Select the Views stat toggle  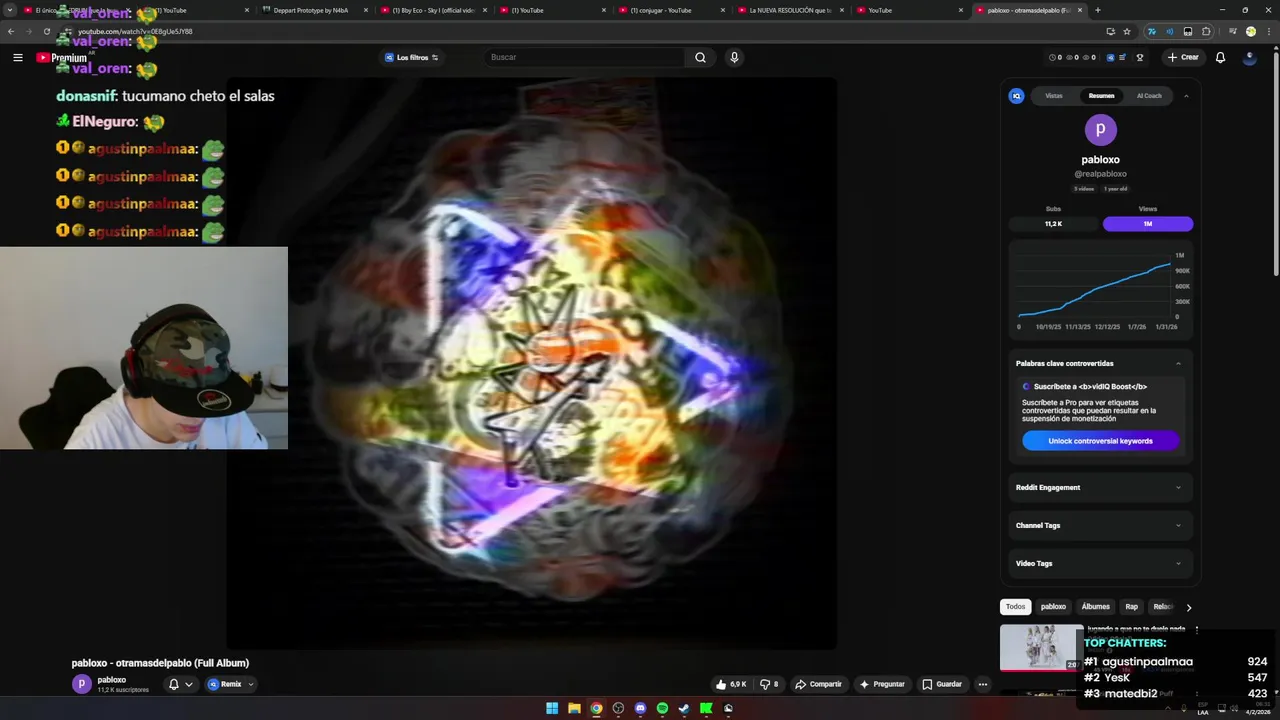point(1147,224)
